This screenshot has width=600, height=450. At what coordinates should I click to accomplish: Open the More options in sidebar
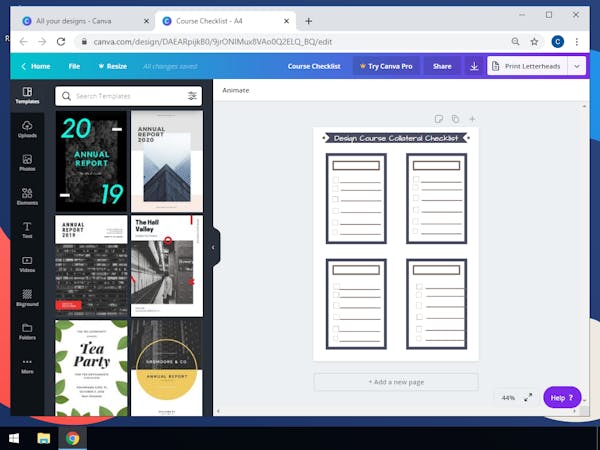(27, 366)
